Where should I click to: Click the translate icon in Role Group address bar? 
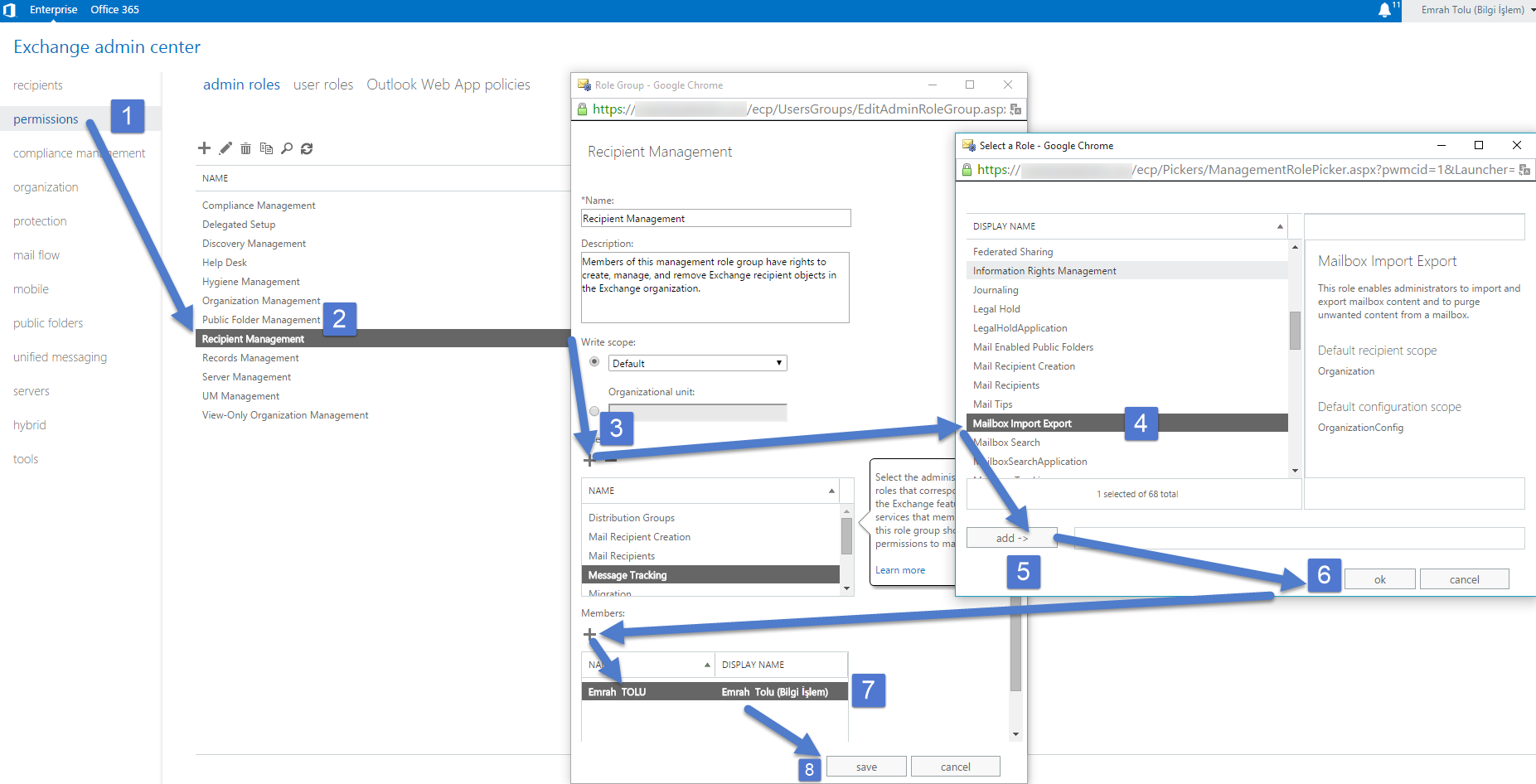(x=1015, y=109)
